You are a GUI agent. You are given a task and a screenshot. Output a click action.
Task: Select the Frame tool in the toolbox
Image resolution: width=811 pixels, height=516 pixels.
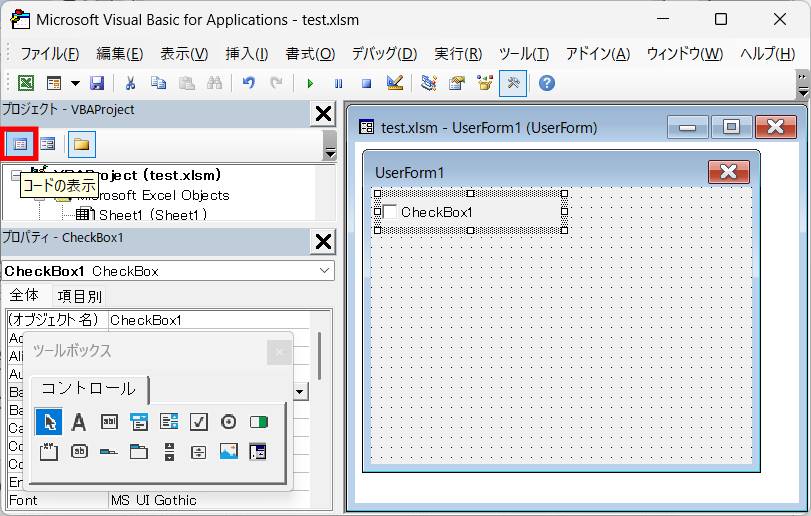[49, 451]
